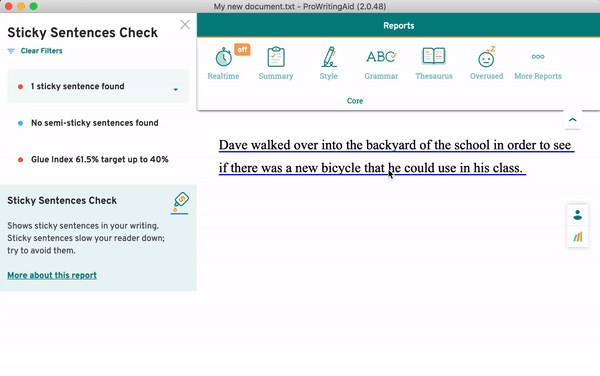Click the glue bottle sticky icon
Viewport: 600px width, 376px height.
(x=180, y=203)
